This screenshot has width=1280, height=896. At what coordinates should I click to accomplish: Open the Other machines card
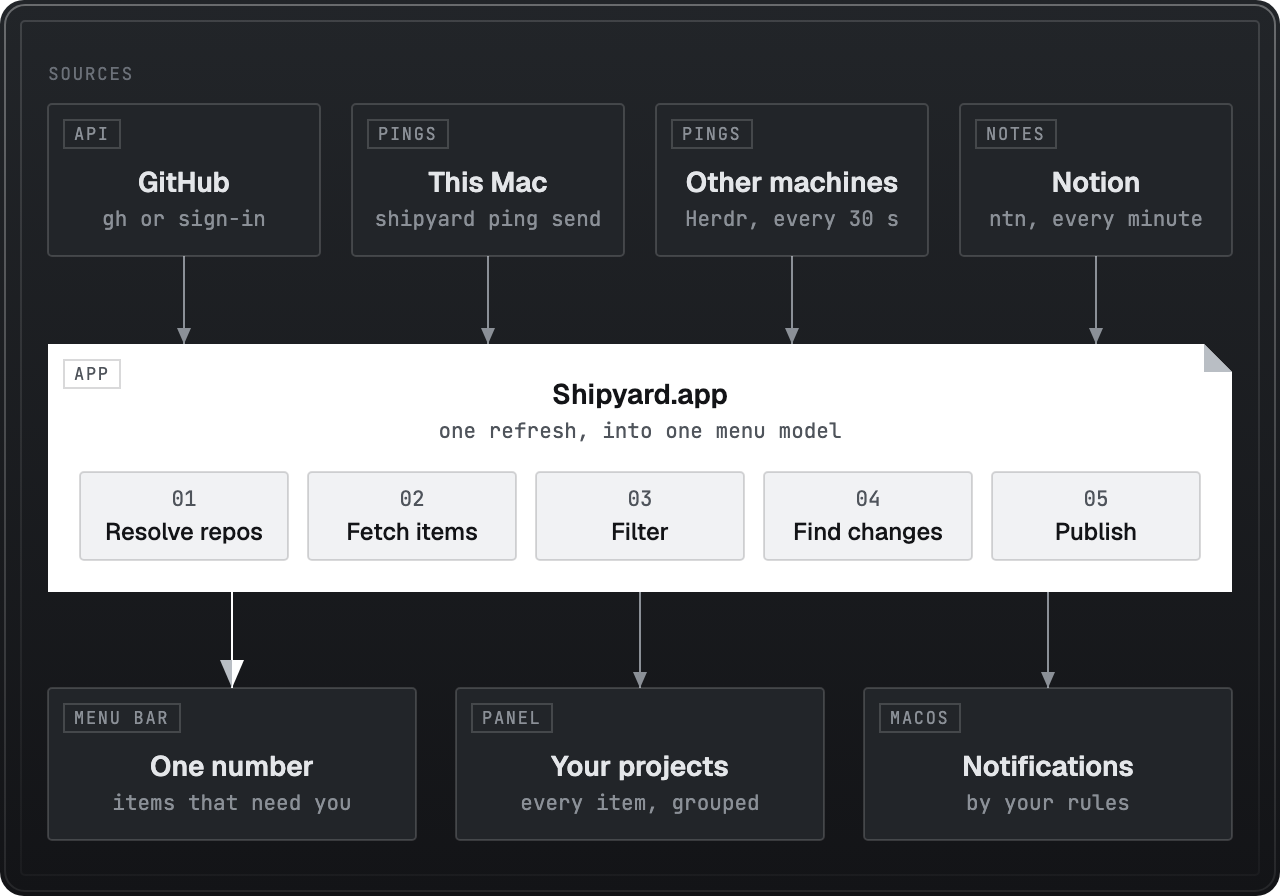[792, 180]
